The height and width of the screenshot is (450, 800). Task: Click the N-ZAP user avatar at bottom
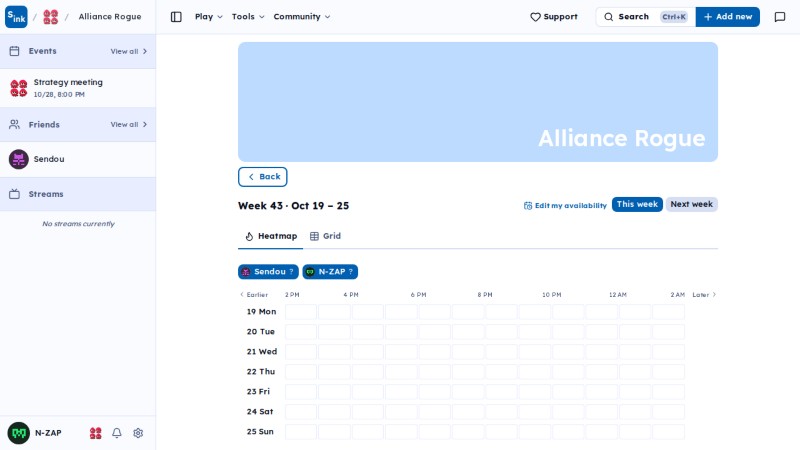19,433
